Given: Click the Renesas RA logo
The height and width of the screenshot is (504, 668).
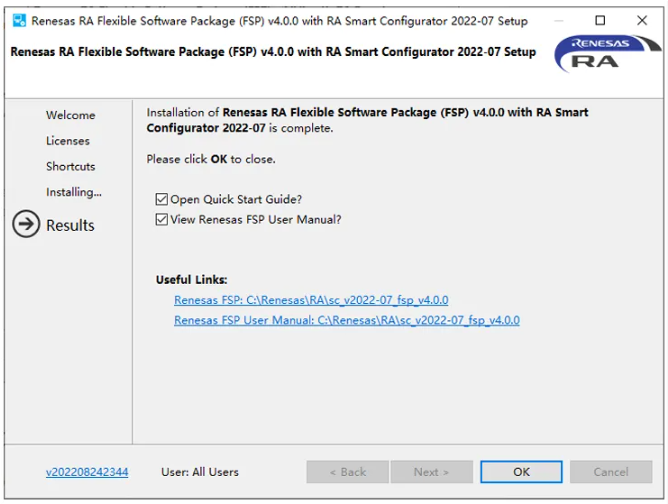Looking at the screenshot, I should (607, 54).
